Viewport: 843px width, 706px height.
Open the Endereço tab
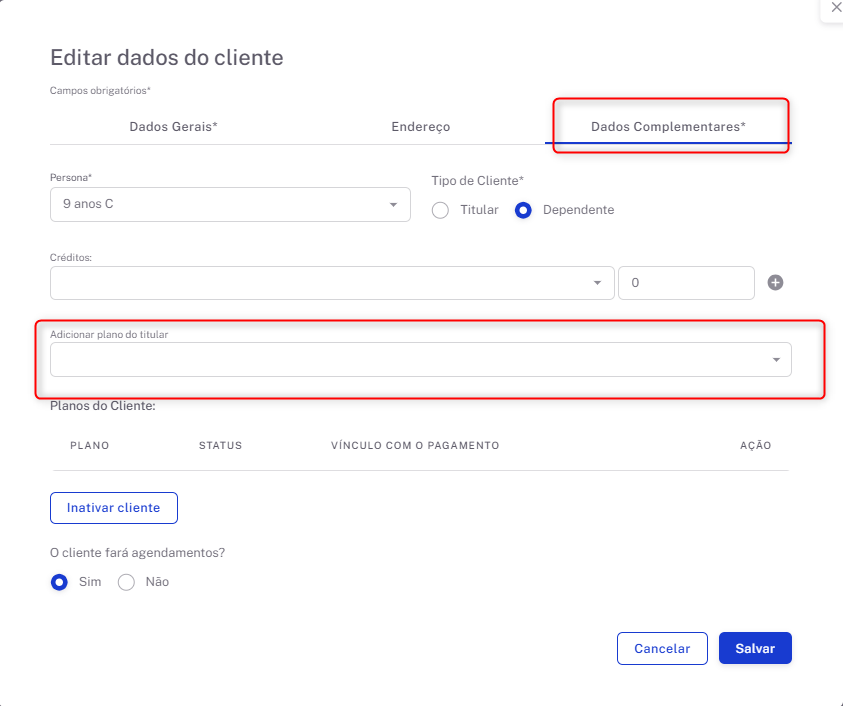coord(420,127)
